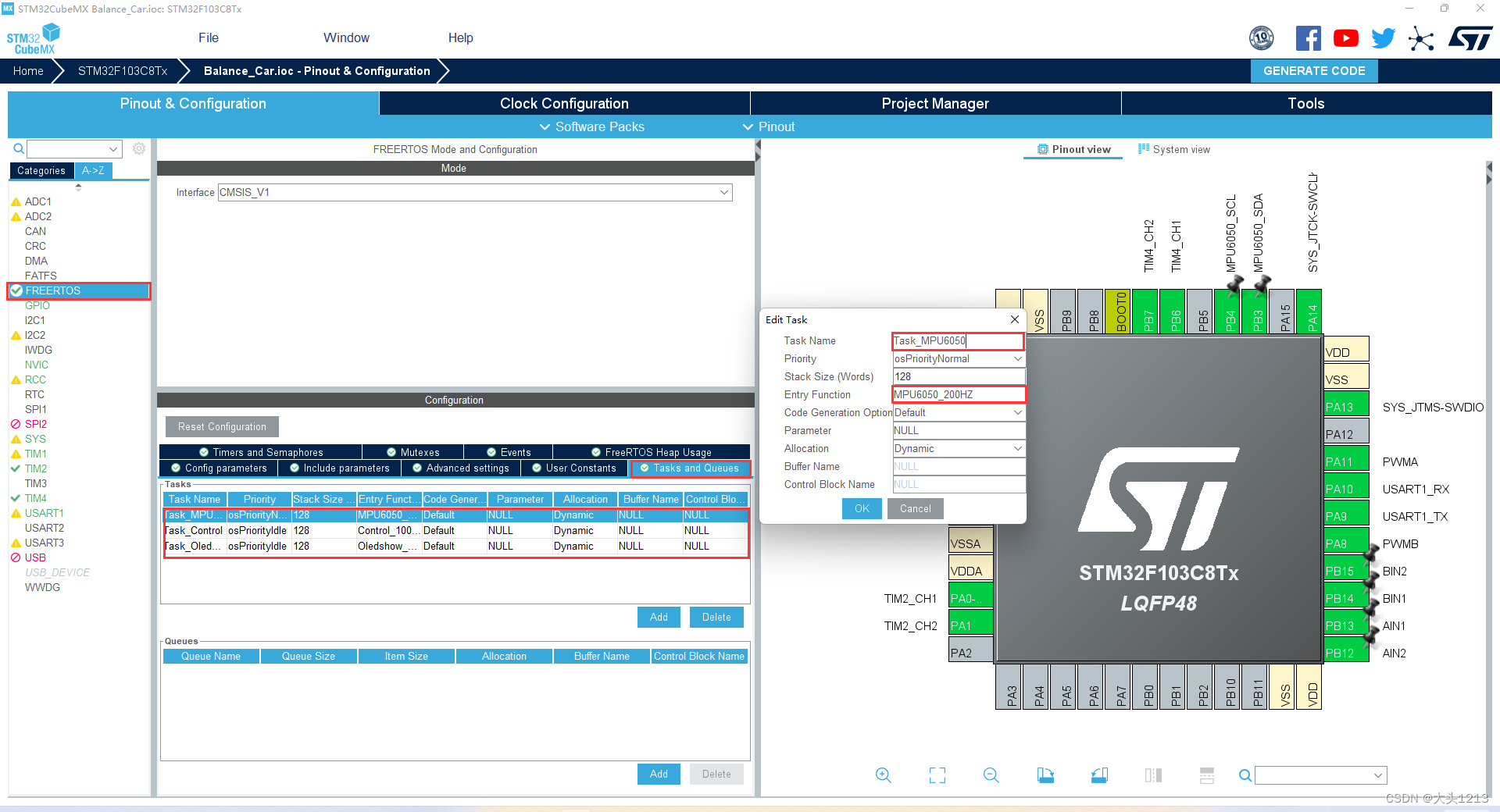The image size is (1500, 812).
Task: Select the Task_Control row in Tasks
Action: [455, 531]
